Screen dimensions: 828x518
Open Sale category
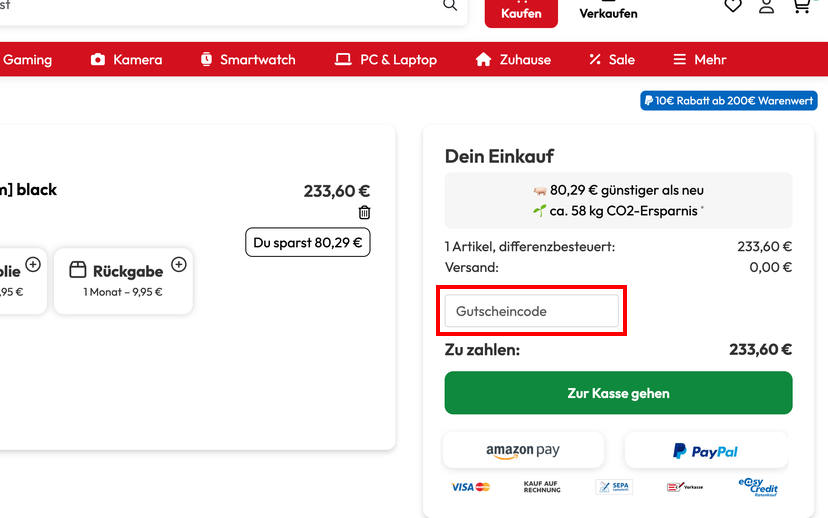click(x=612, y=60)
